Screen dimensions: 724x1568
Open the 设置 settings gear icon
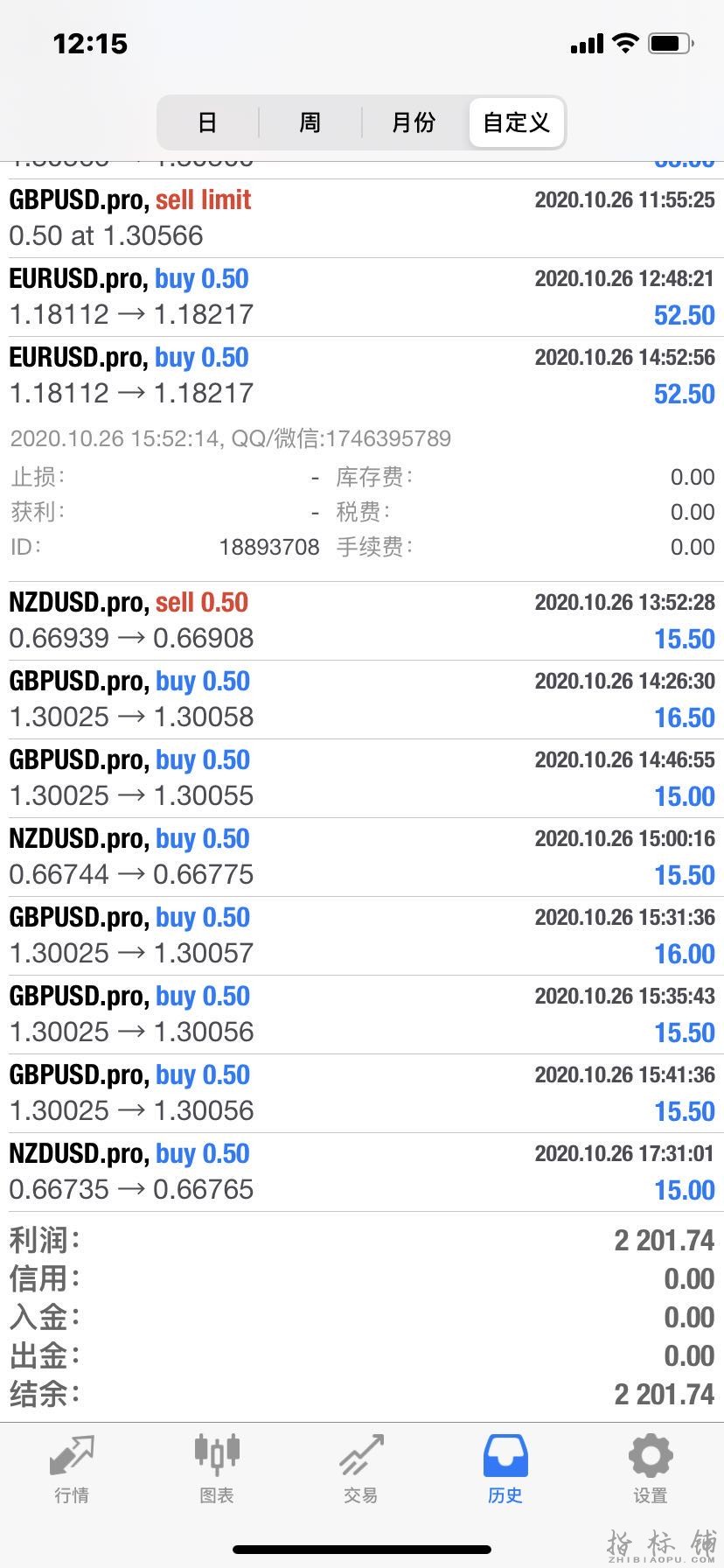650,1456
